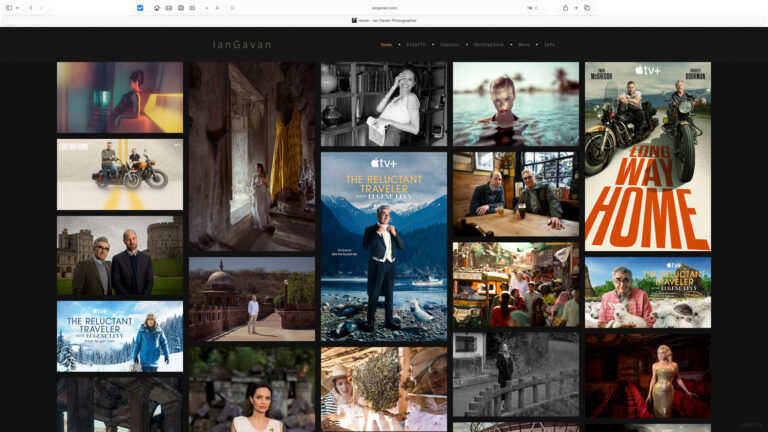Show the tab overview icon
The image size is (768, 432).
(x=587, y=8)
